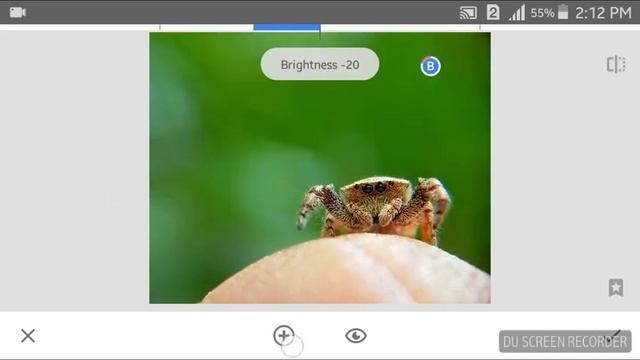Tap the battery status icon

(x=563, y=12)
